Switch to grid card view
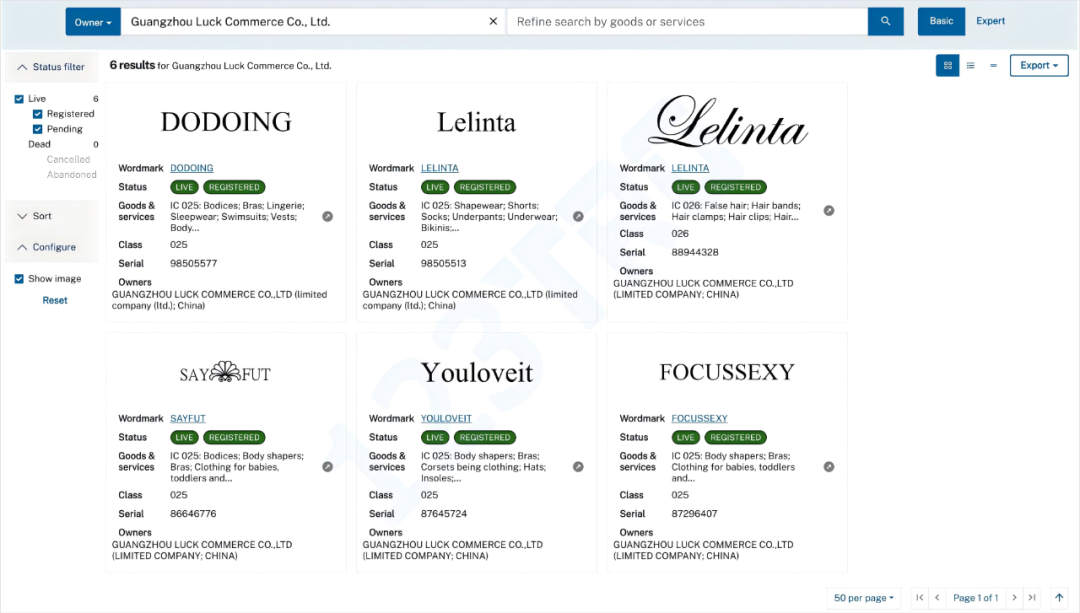 pos(947,66)
